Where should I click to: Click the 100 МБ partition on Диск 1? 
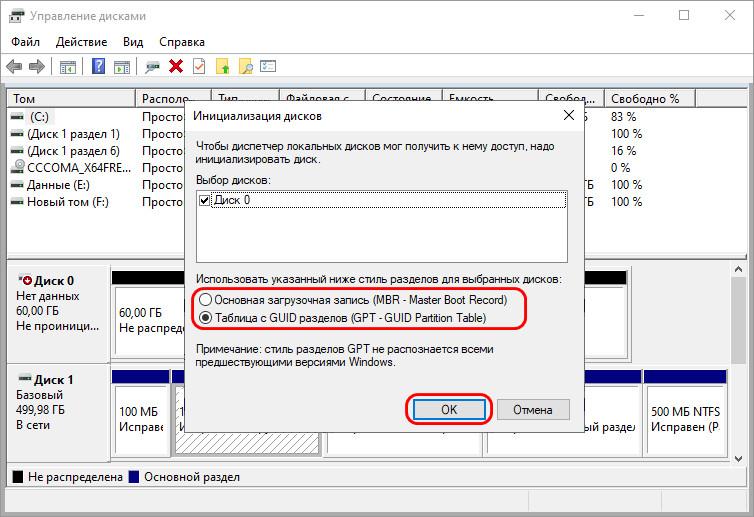coord(140,419)
